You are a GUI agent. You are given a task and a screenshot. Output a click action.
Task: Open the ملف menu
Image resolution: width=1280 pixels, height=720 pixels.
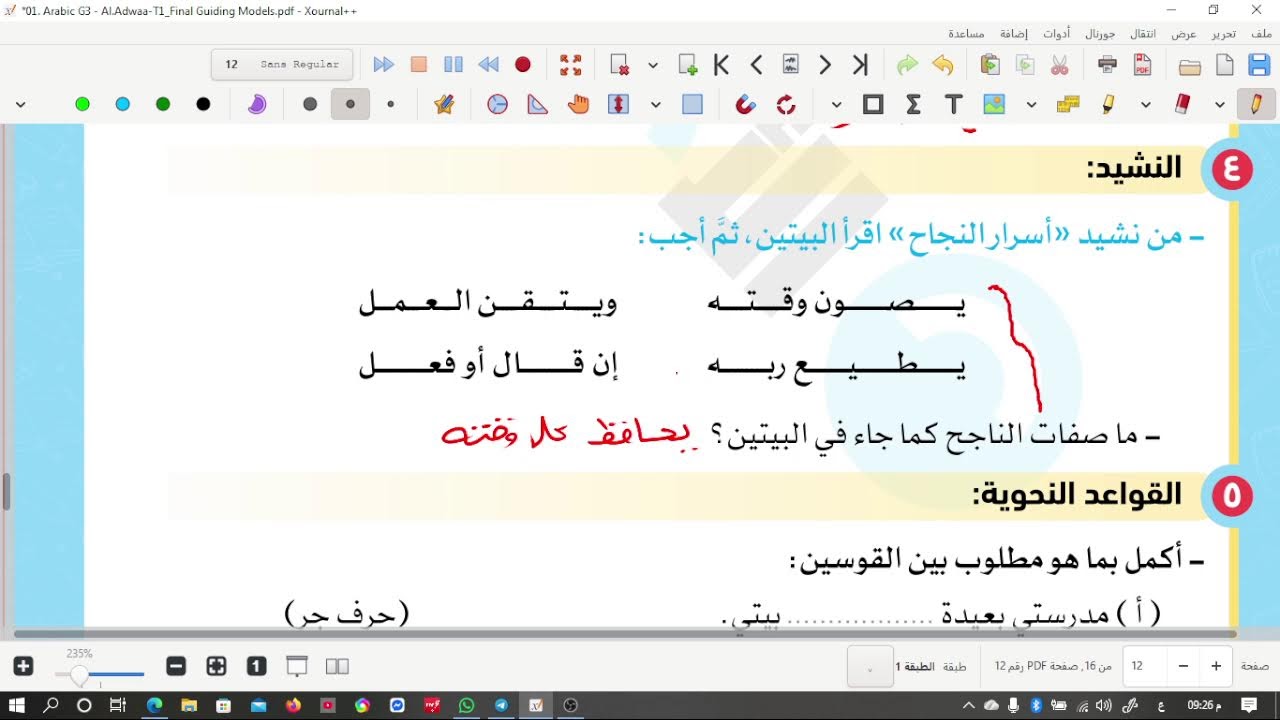(1261, 33)
